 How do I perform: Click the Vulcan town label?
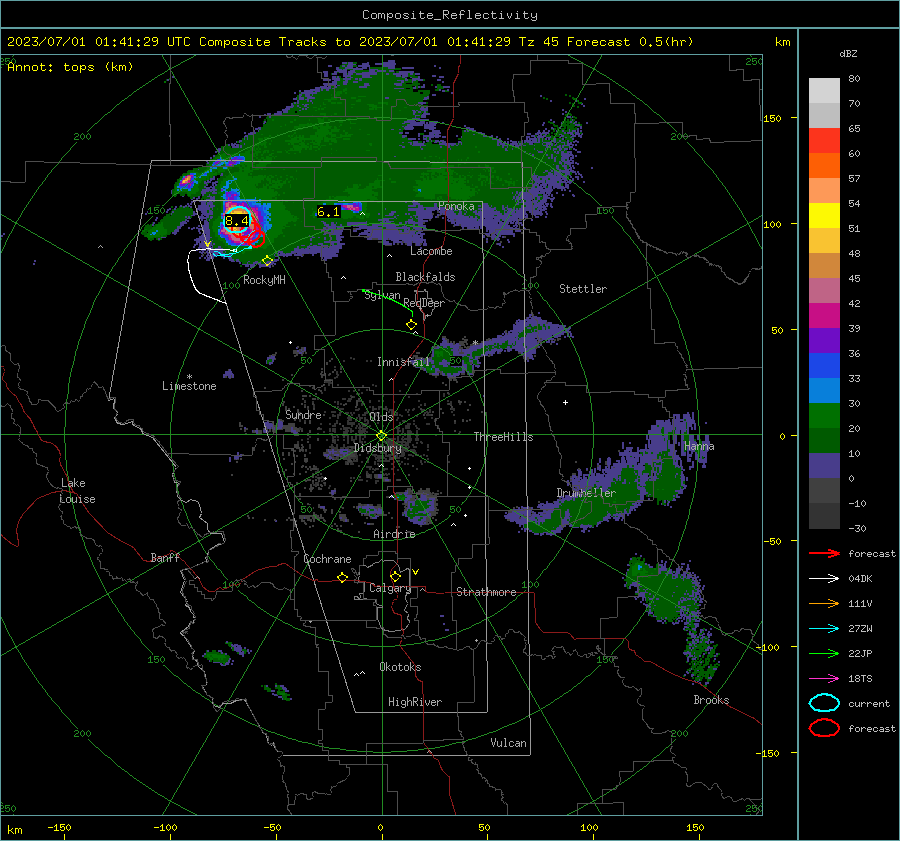(x=508, y=743)
